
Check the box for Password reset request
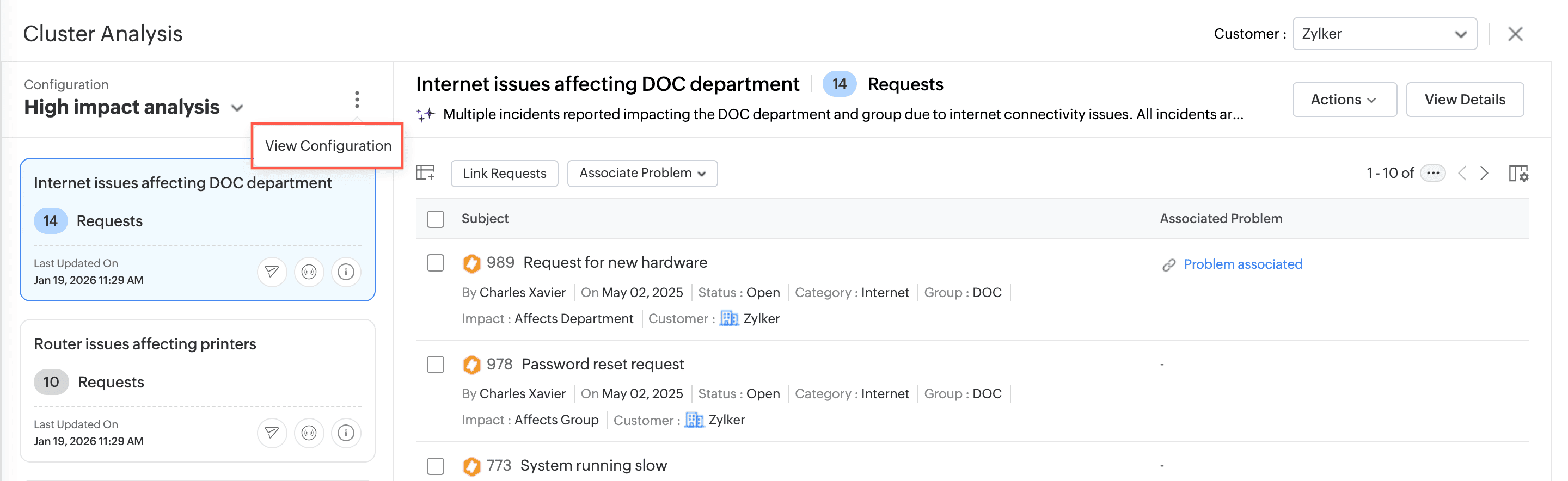[435, 365]
